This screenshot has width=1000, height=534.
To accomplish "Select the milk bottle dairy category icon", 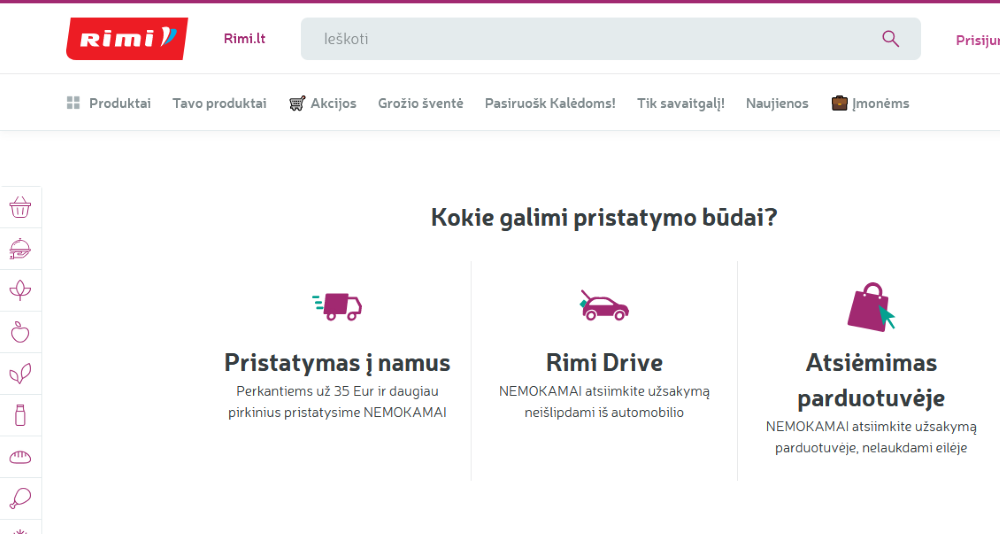I will [x=20, y=415].
